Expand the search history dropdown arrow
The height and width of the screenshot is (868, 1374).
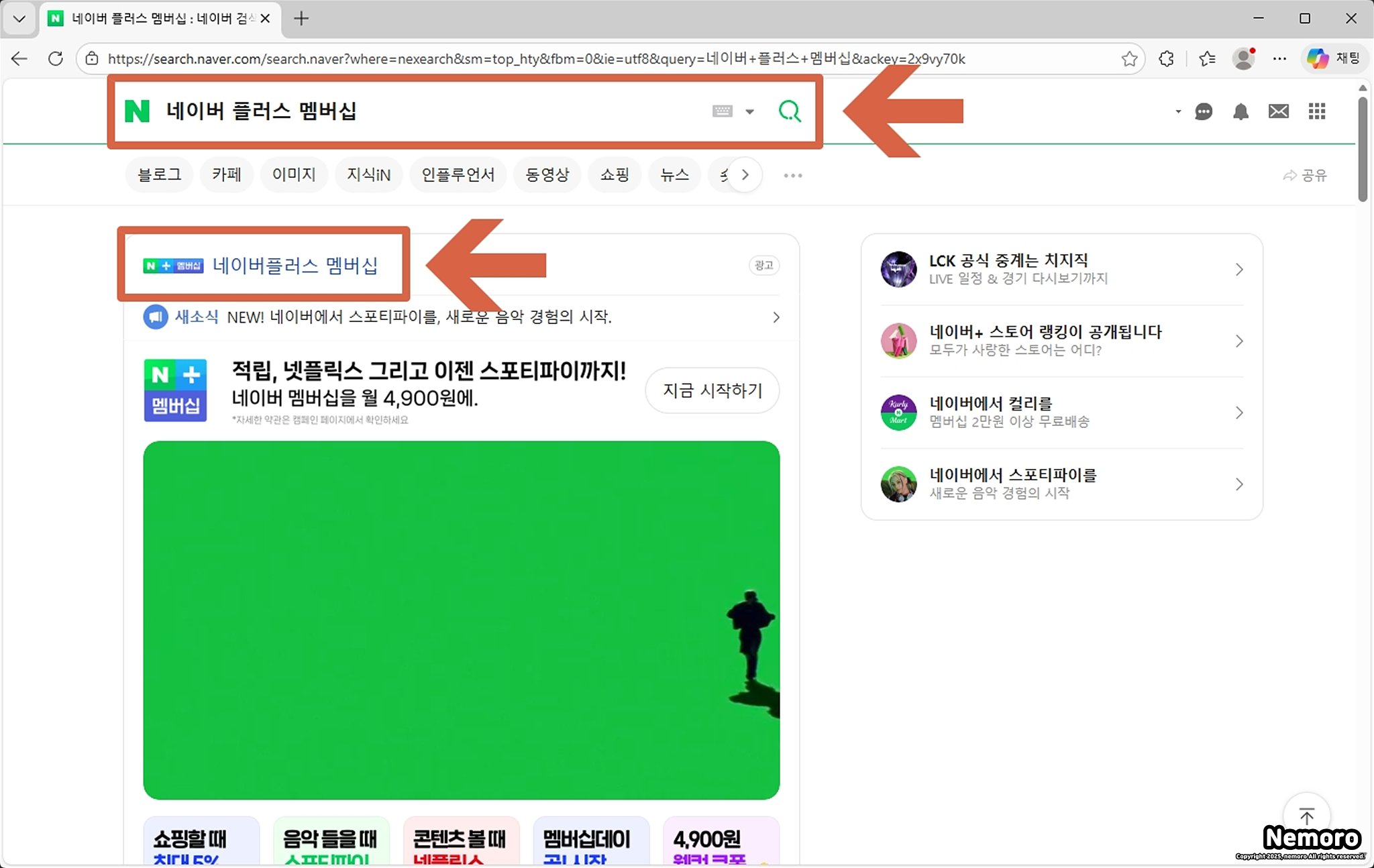pos(750,111)
